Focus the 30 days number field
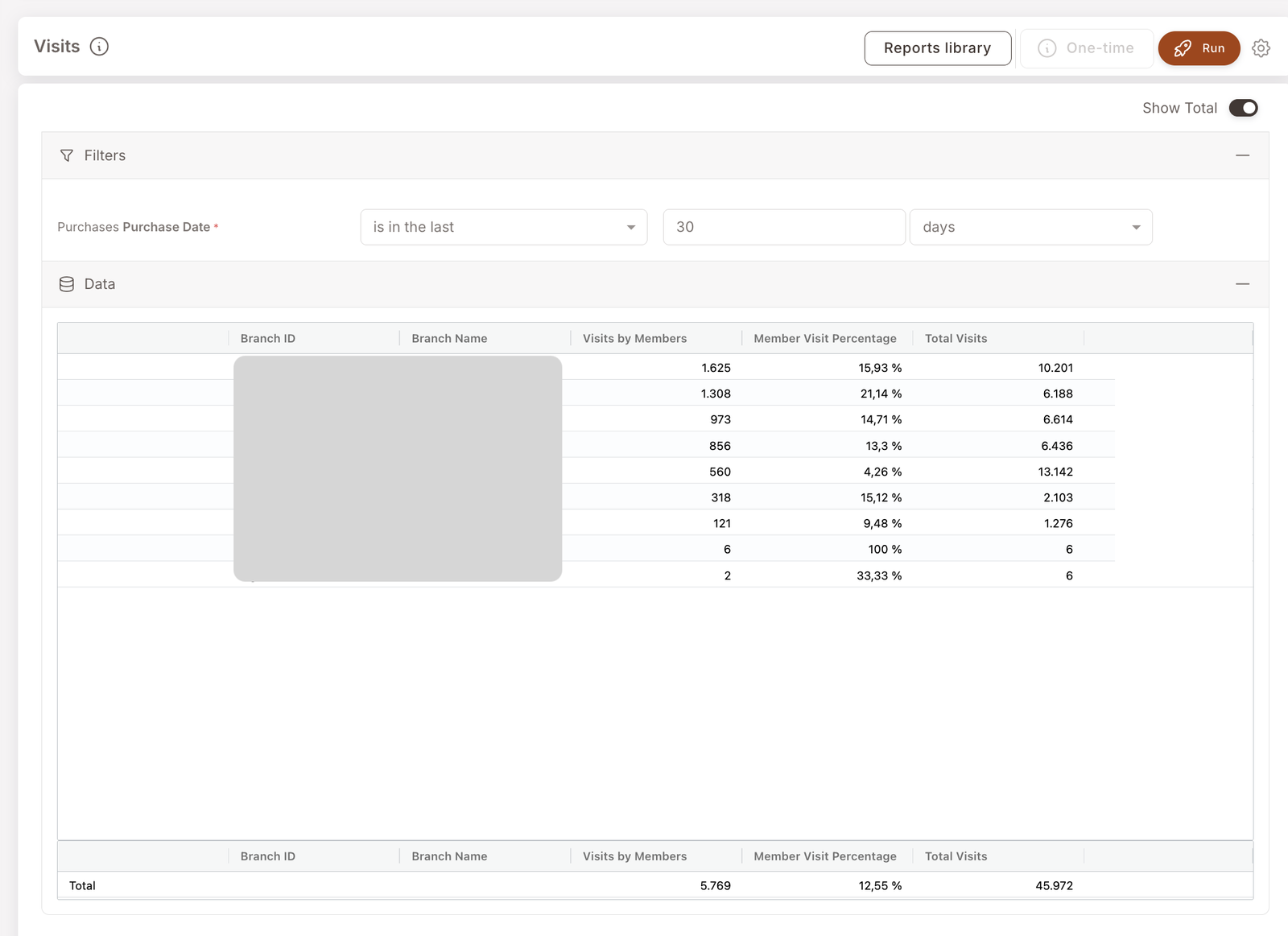 [x=784, y=227]
